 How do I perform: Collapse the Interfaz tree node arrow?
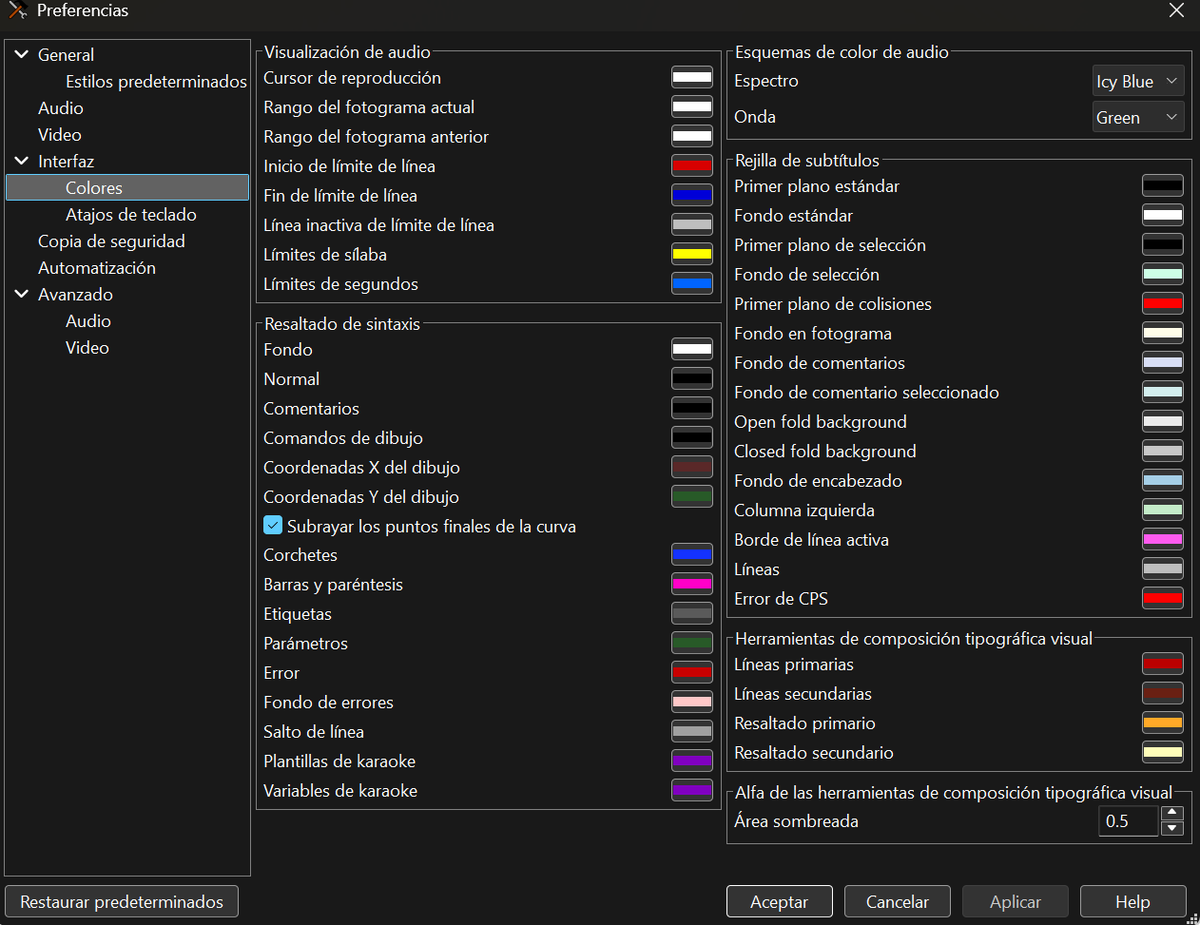coord(22,161)
